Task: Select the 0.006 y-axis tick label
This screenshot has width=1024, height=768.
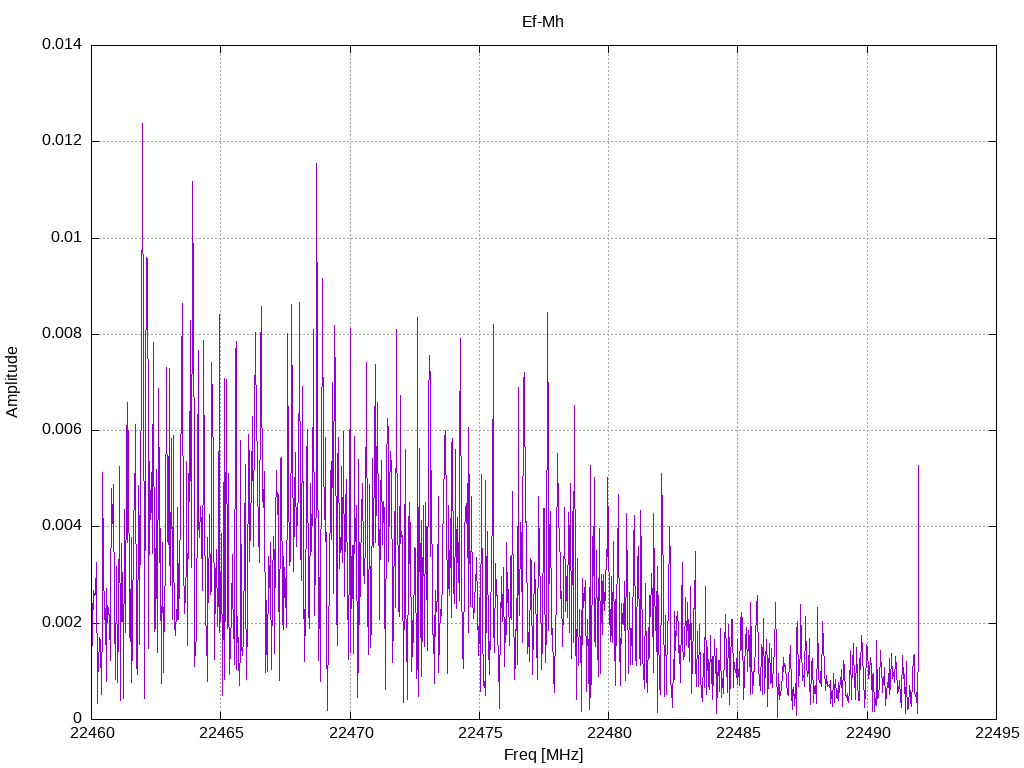Action: pos(62,430)
